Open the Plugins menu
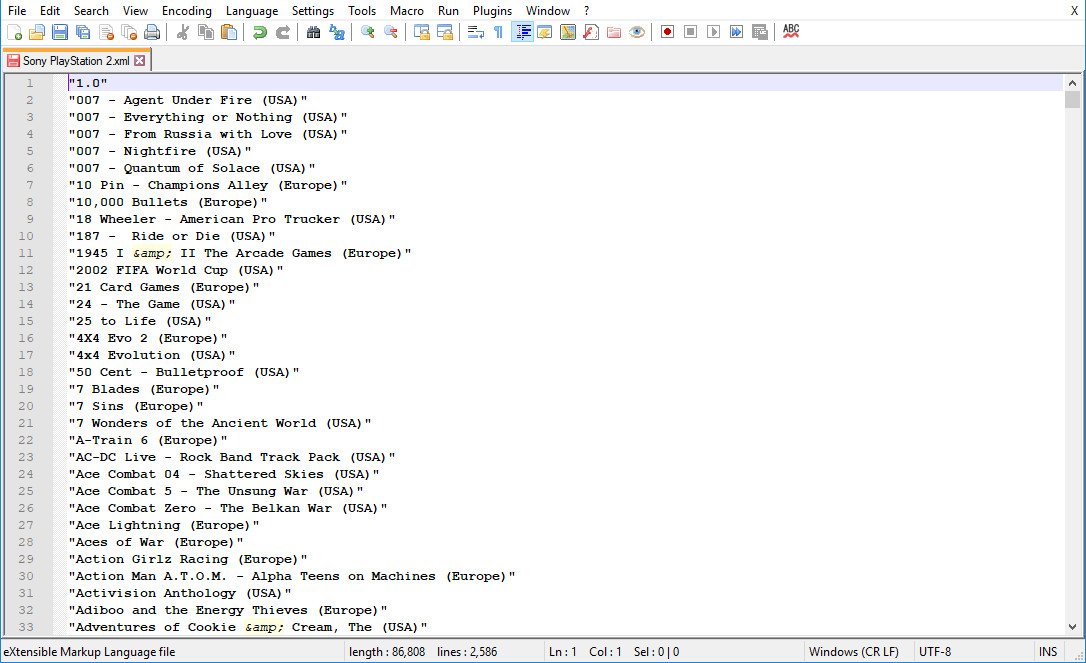The width and height of the screenshot is (1086, 663). [492, 10]
